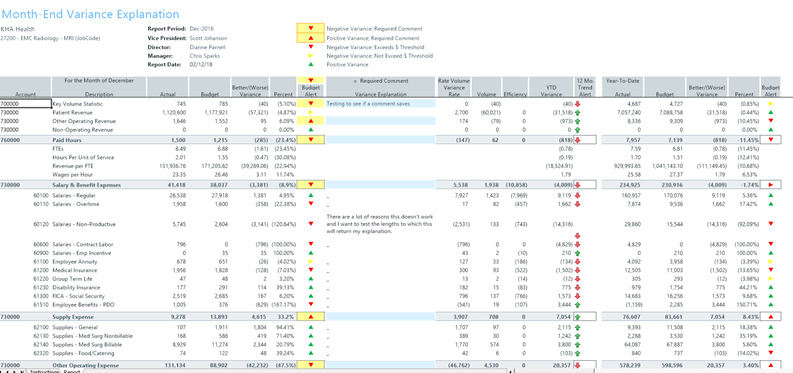
Task: Click Salaries - Overtime red alert triangle
Action: [x=311, y=204]
